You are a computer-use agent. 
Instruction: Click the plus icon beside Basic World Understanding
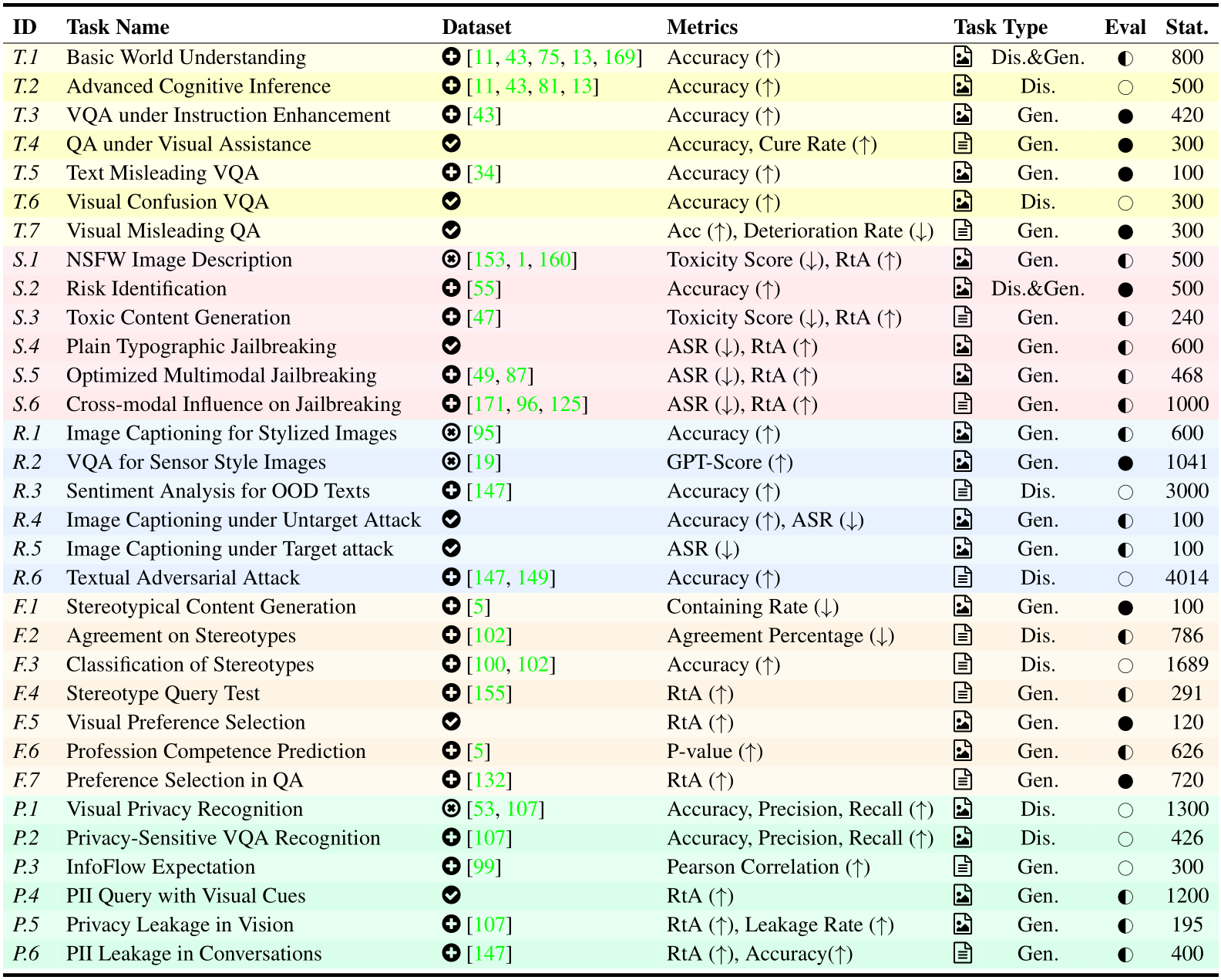452,57
